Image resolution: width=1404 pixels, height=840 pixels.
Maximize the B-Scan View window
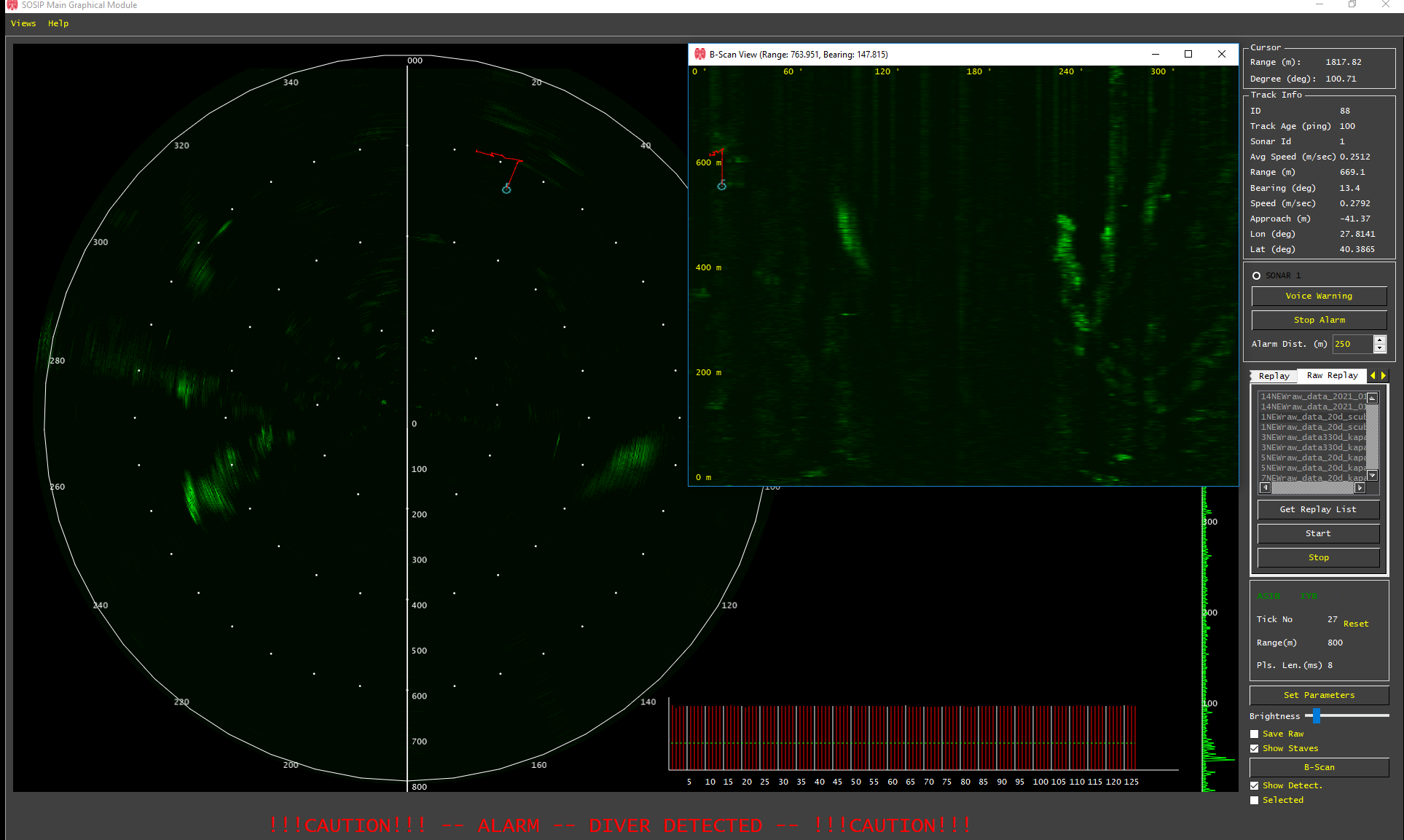[1188, 54]
